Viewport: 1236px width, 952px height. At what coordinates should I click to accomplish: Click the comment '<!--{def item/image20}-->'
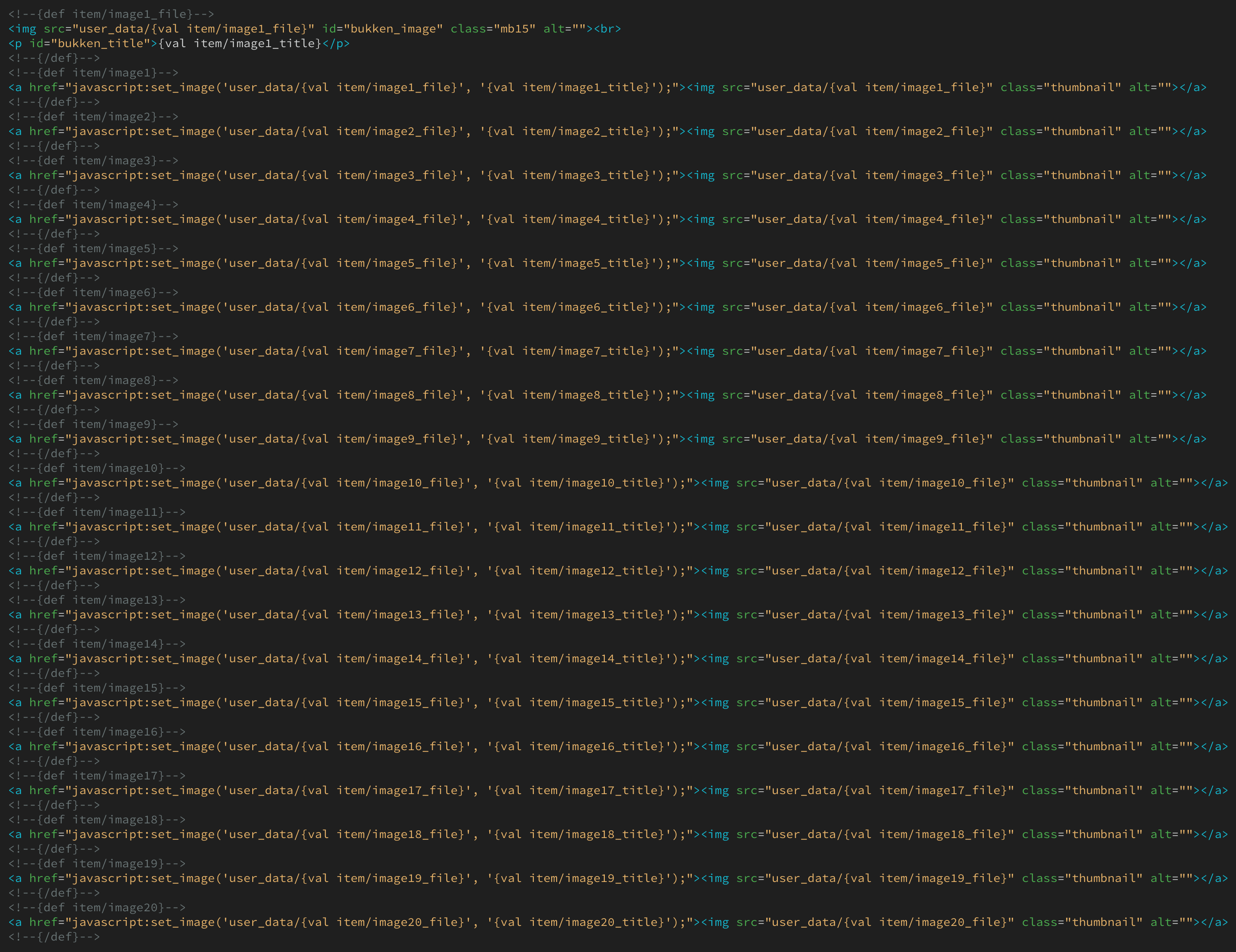97,908
